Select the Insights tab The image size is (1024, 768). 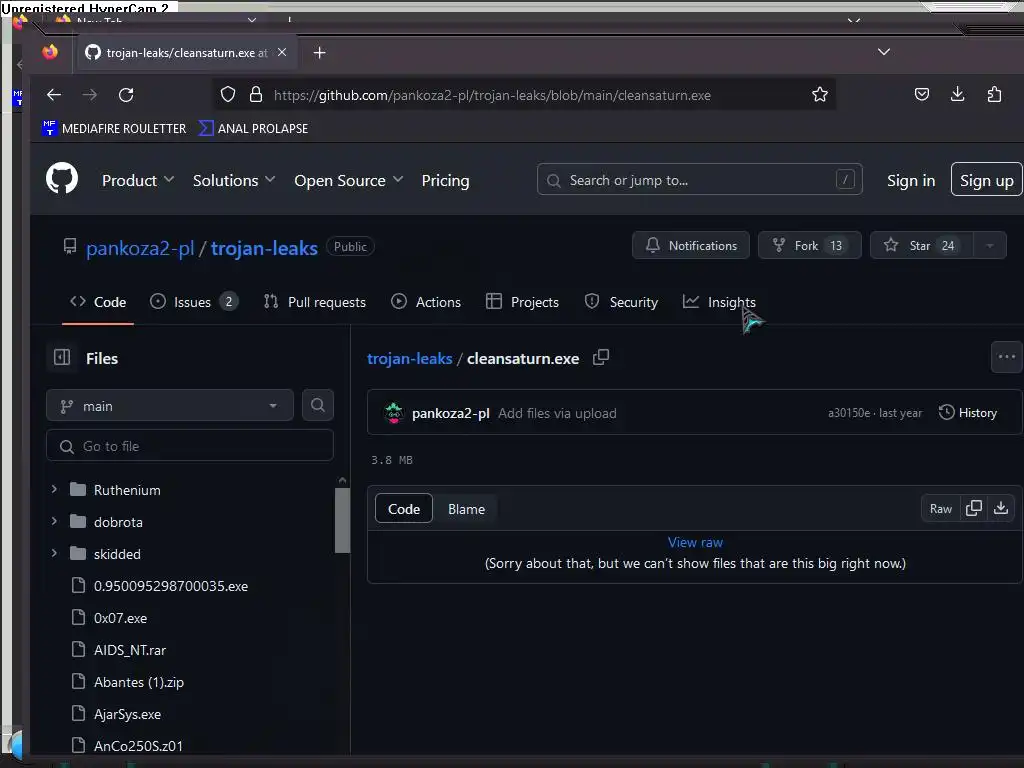coord(720,302)
